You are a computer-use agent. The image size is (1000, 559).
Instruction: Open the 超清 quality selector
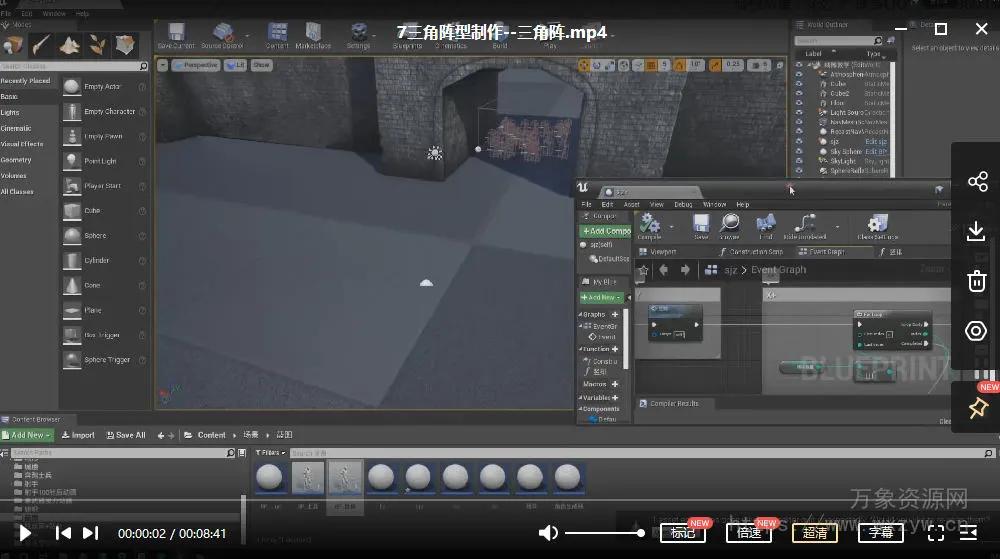pos(815,533)
